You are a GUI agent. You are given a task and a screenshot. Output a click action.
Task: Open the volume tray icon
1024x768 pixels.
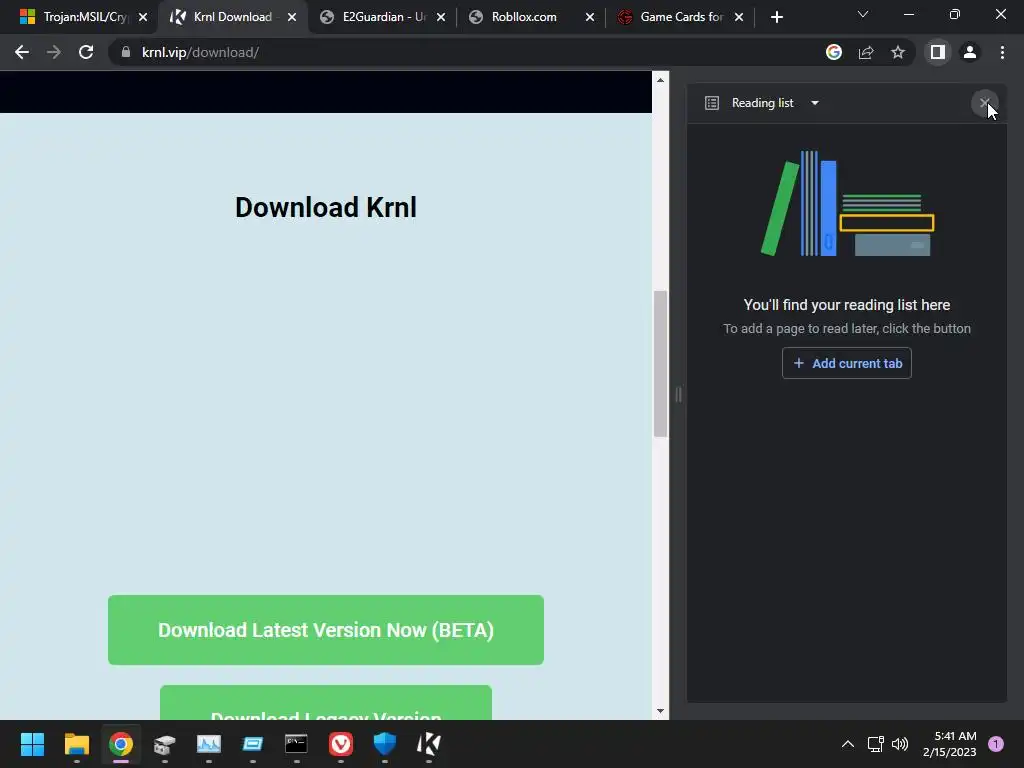(900, 744)
